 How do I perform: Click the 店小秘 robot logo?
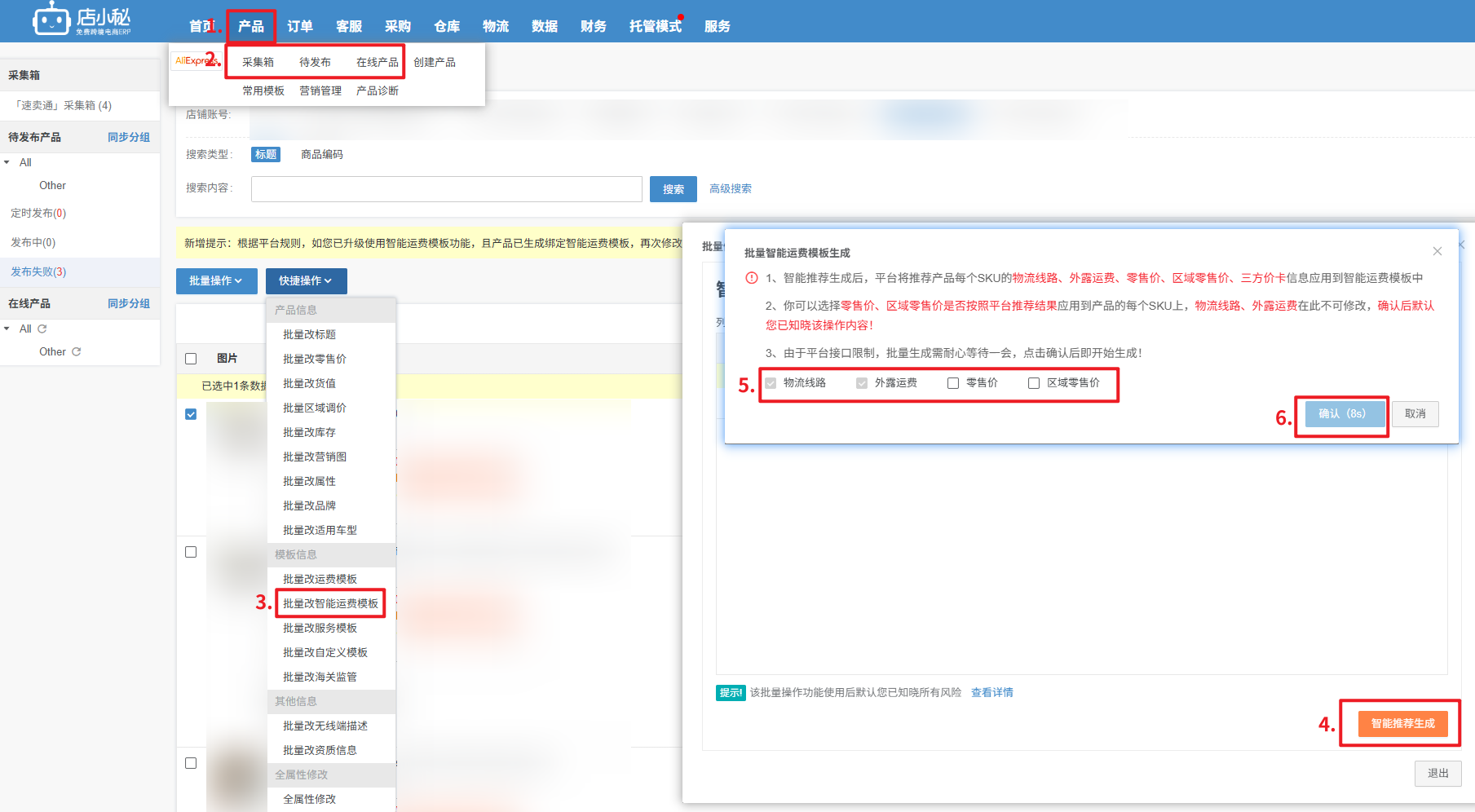coord(51,20)
